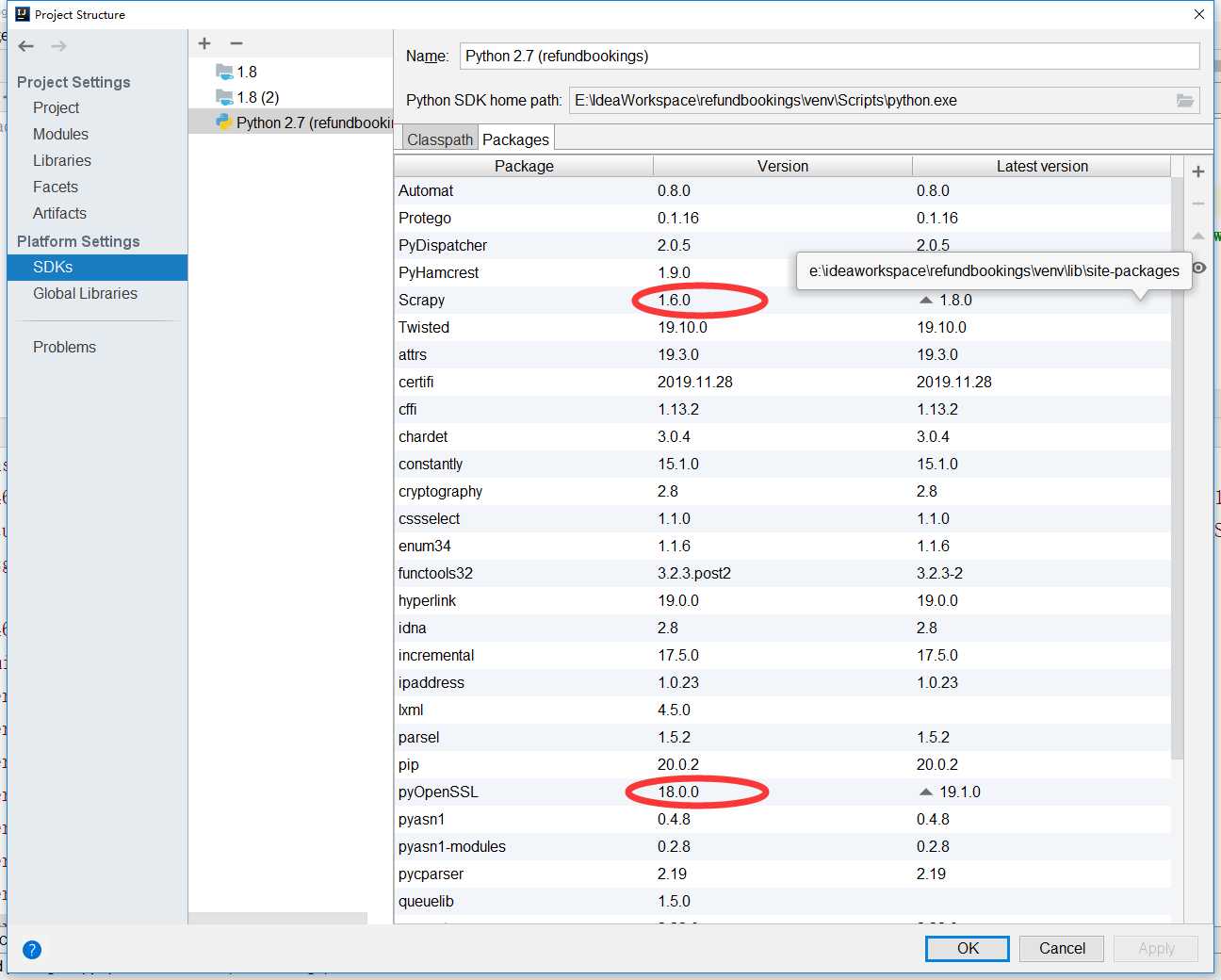Edit the SDK Name field
The image size is (1221, 980).
(830, 56)
